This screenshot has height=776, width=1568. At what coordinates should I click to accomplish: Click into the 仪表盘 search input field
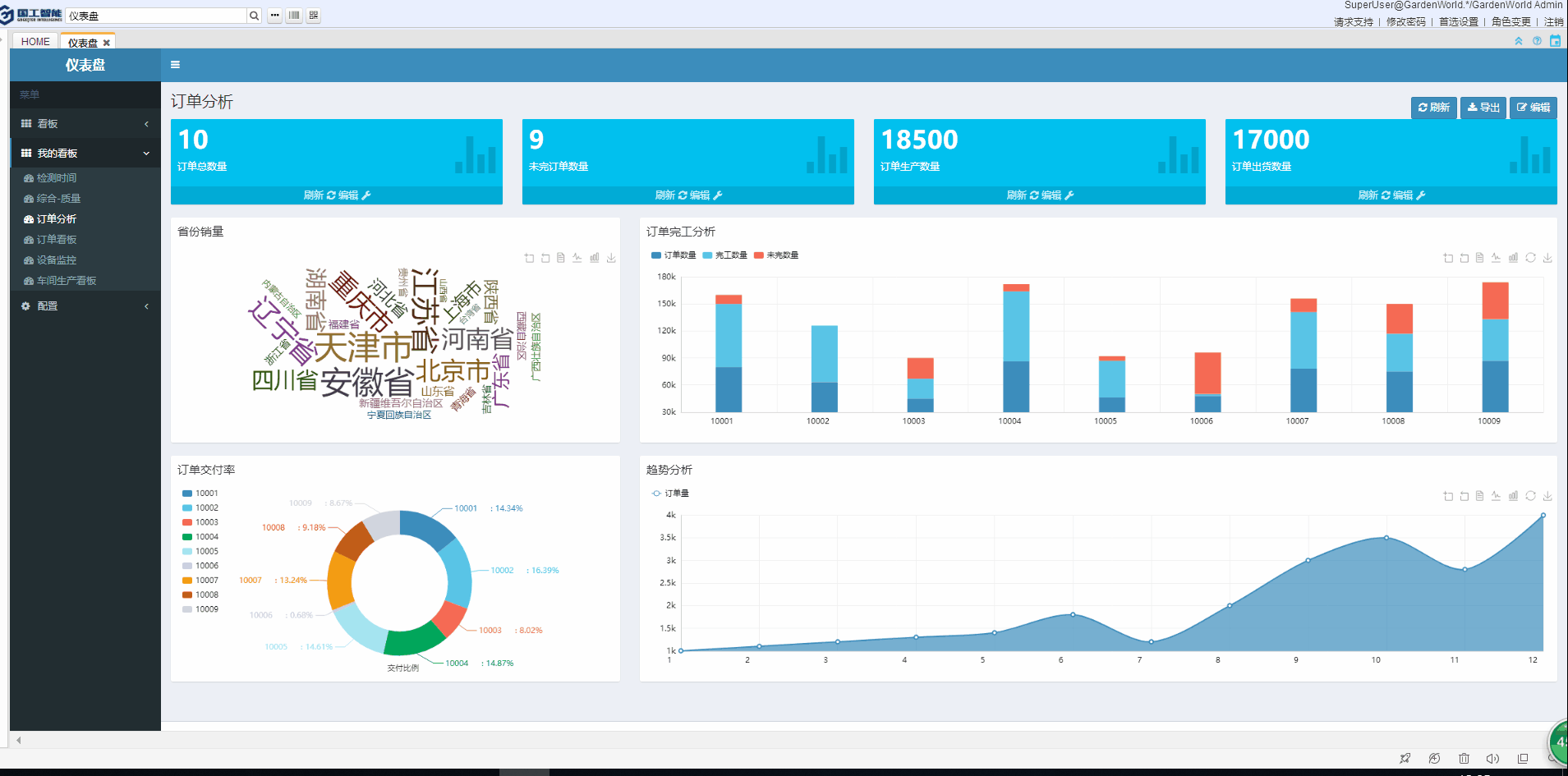[x=155, y=16]
